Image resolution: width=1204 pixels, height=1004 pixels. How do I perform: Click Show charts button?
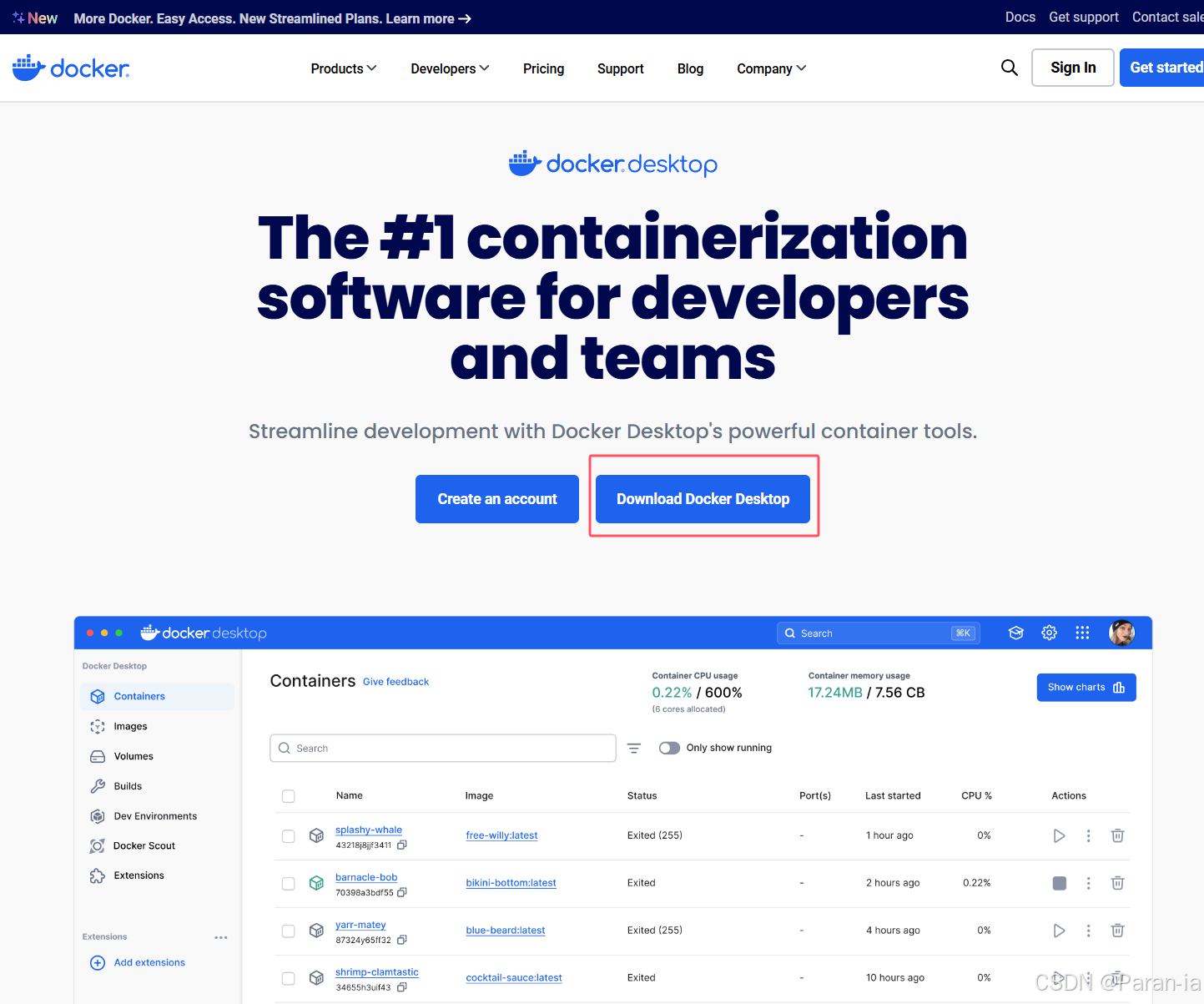(x=1086, y=688)
